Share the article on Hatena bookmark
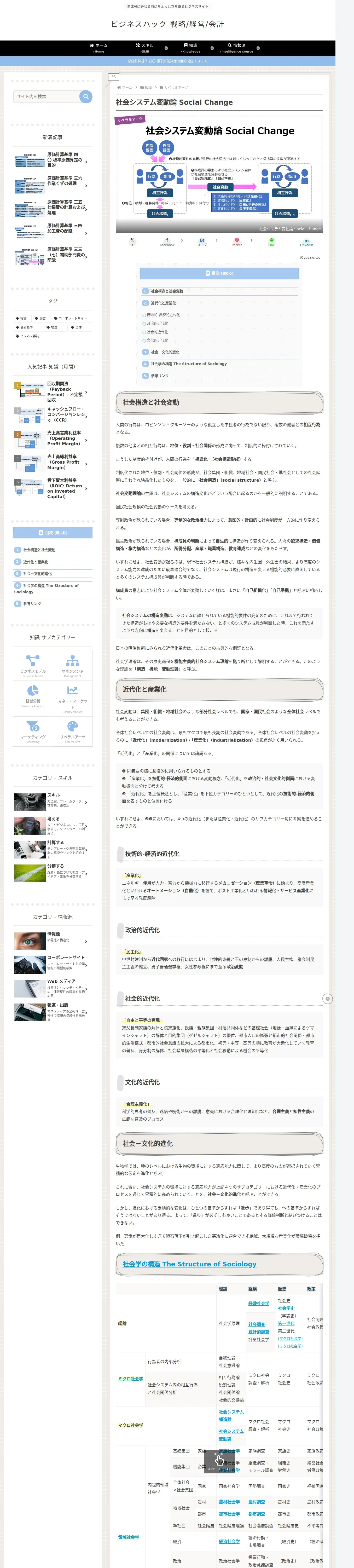Viewport: 354px width, 1568px height. [202, 242]
